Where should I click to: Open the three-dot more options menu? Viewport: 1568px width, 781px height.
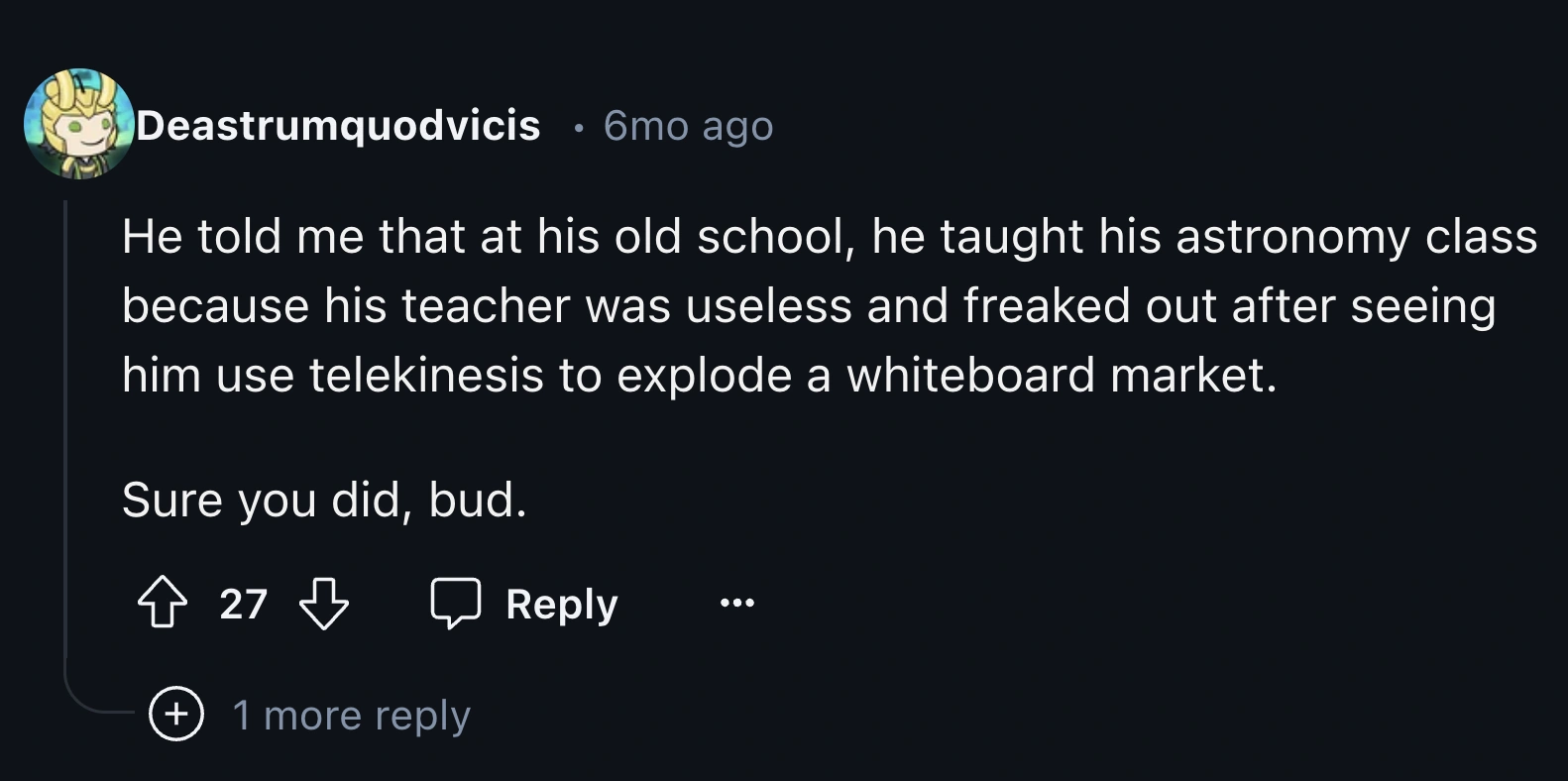point(737,603)
